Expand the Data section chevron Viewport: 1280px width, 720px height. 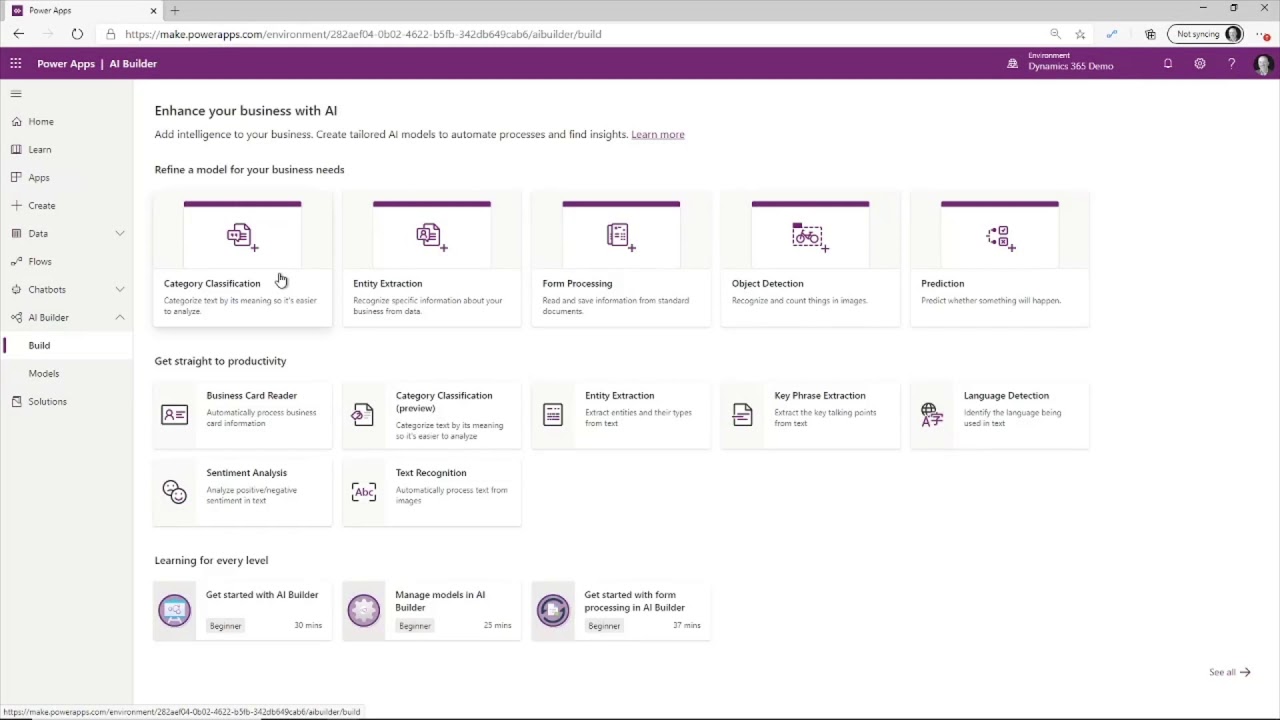119,234
